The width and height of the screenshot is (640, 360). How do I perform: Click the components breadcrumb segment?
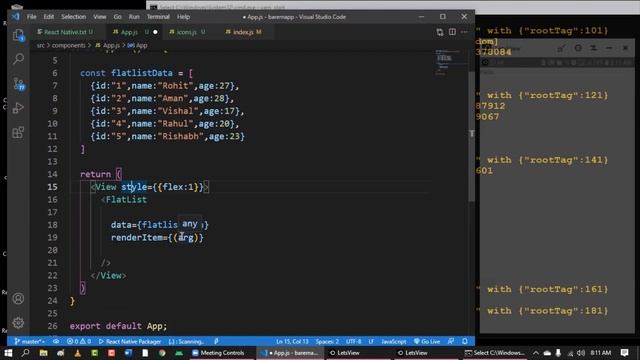(x=69, y=45)
